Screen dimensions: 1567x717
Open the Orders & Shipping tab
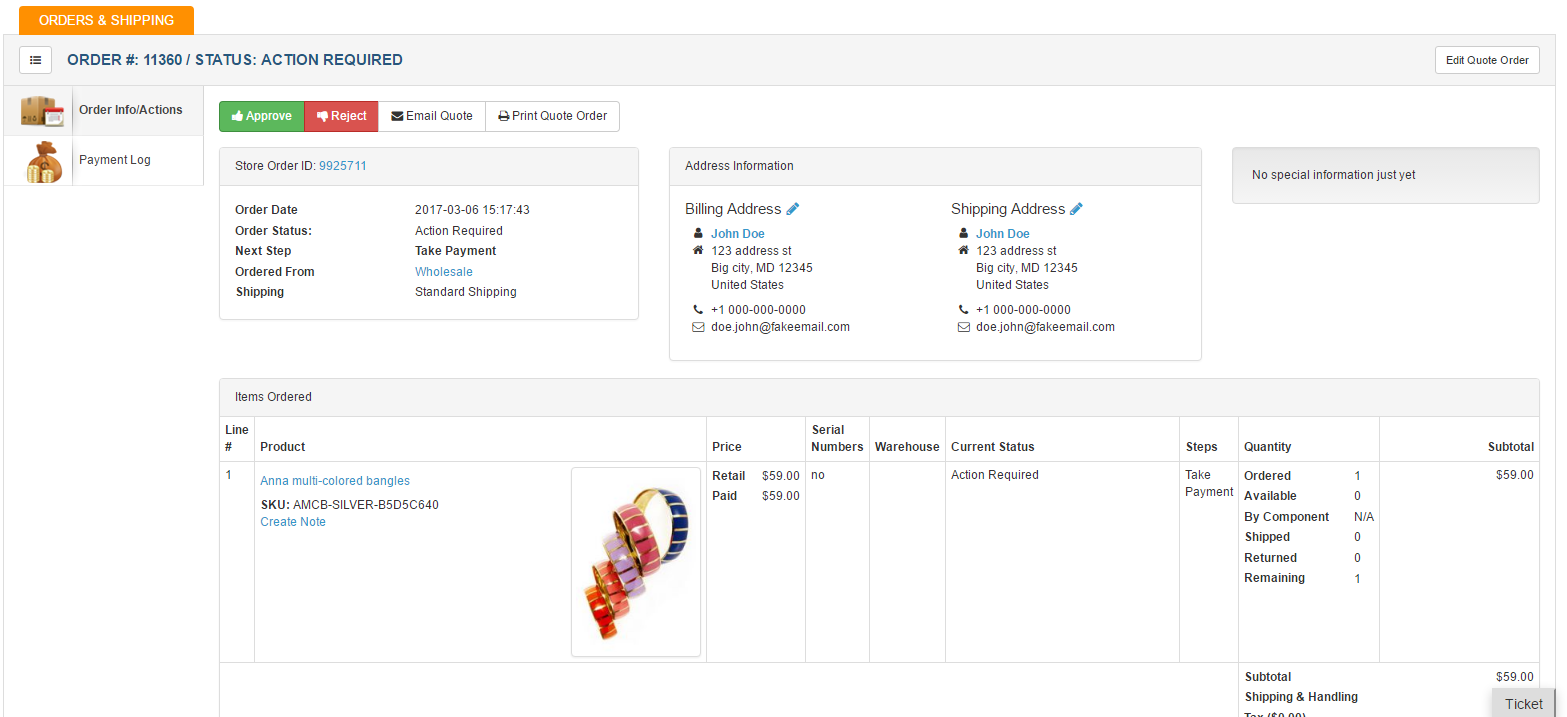point(106,20)
